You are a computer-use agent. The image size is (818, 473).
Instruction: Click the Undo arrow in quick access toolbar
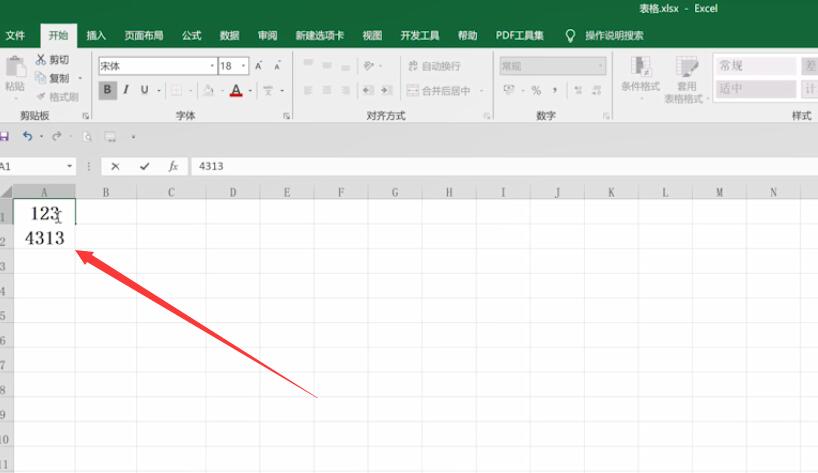pyautogui.click(x=27, y=137)
